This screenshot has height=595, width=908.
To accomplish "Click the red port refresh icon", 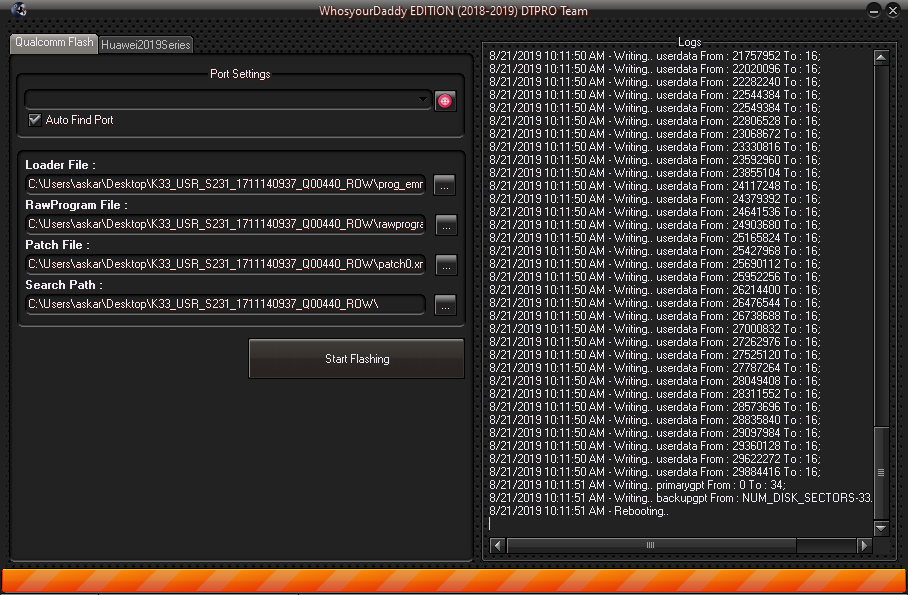I will point(445,101).
